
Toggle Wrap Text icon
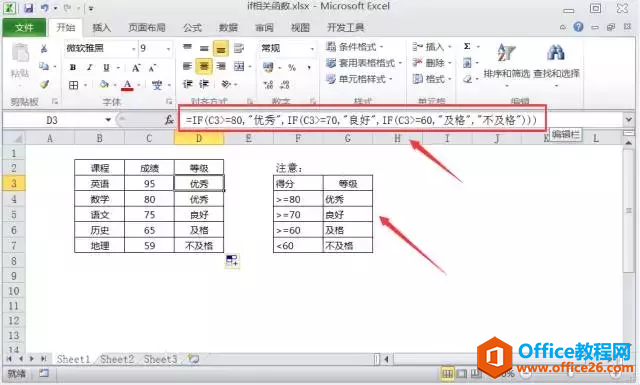coord(239,48)
